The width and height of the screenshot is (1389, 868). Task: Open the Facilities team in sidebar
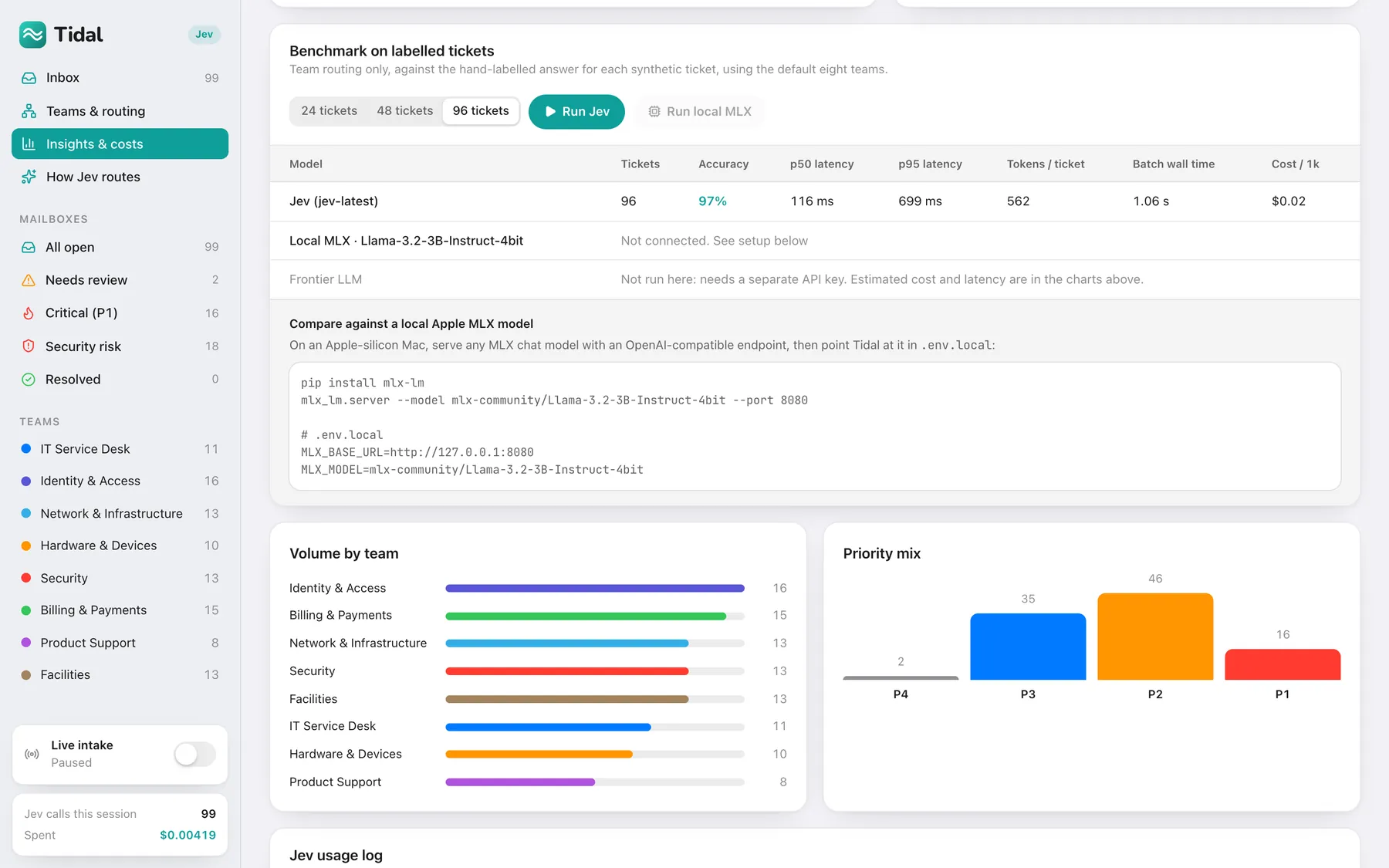[120, 675]
